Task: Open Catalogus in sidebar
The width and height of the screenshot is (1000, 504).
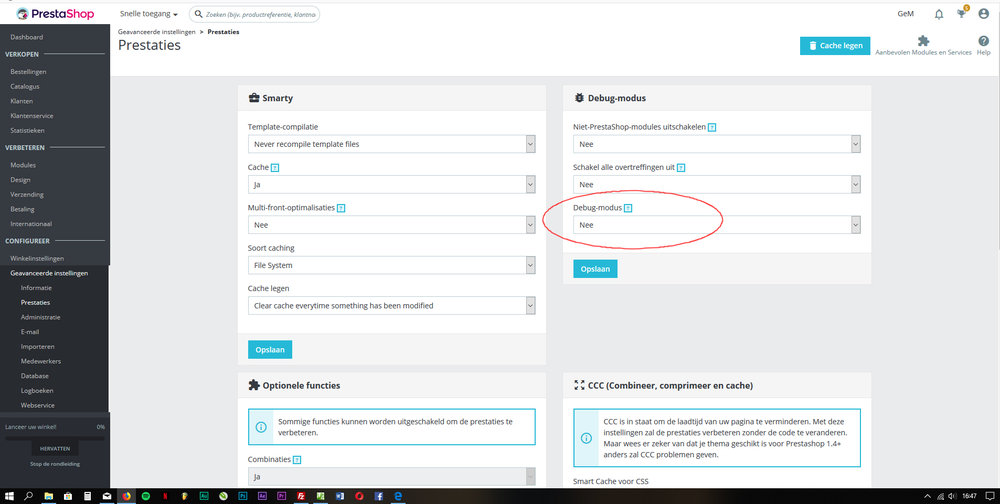Action: tap(25, 86)
